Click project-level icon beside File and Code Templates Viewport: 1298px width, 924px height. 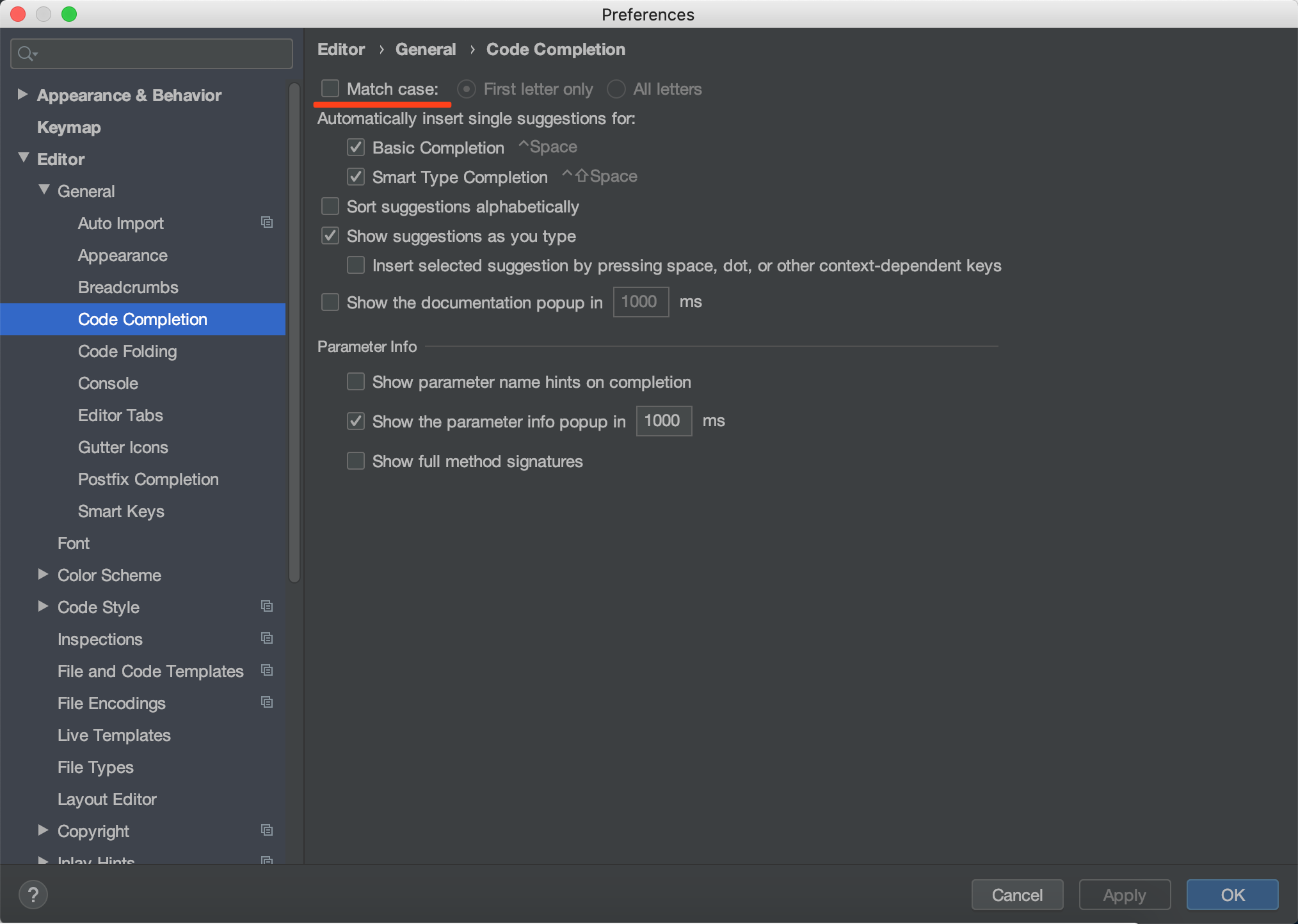coord(267,670)
